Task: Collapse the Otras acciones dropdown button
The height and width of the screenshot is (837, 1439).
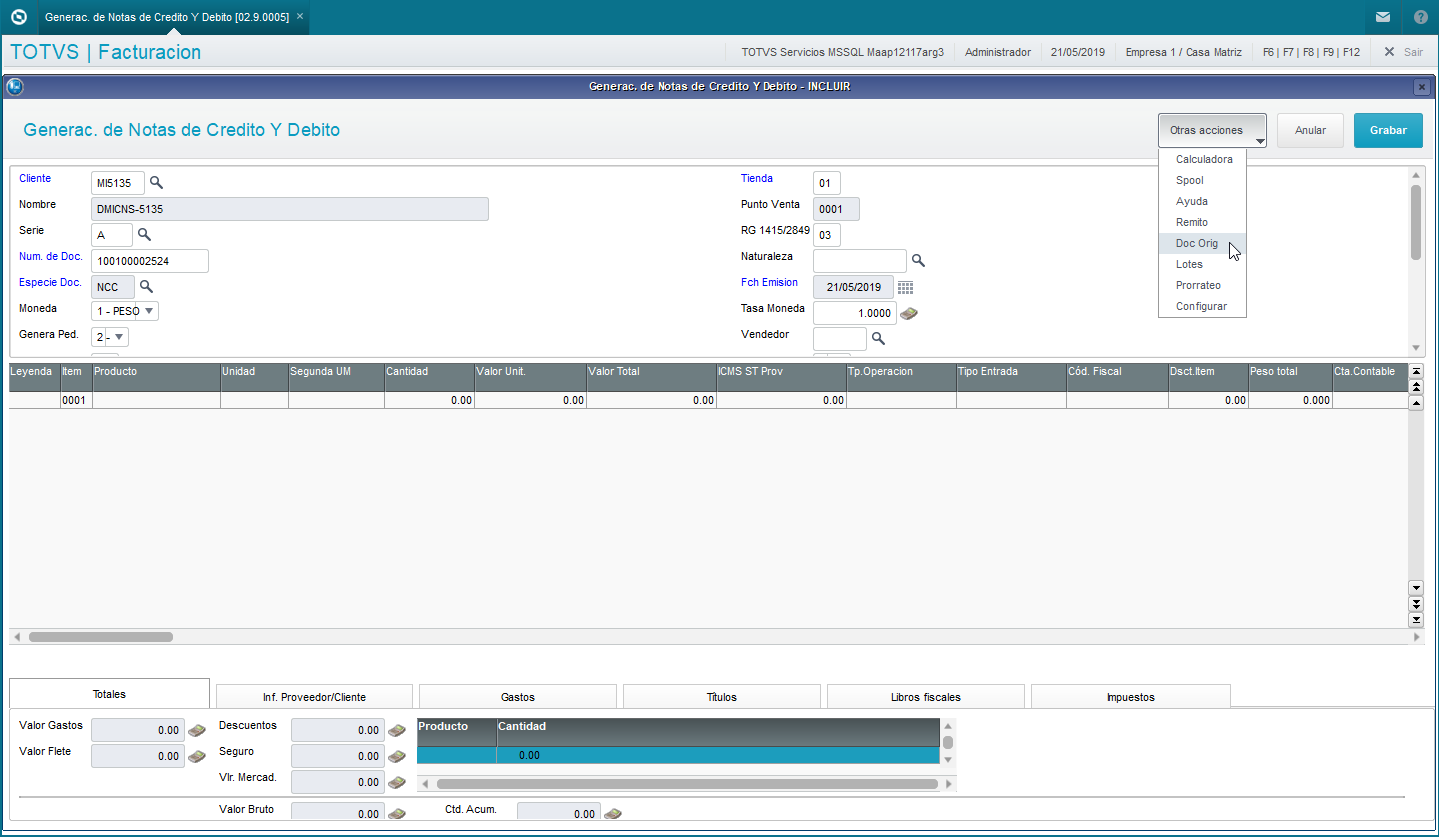Action: (x=1212, y=130)
